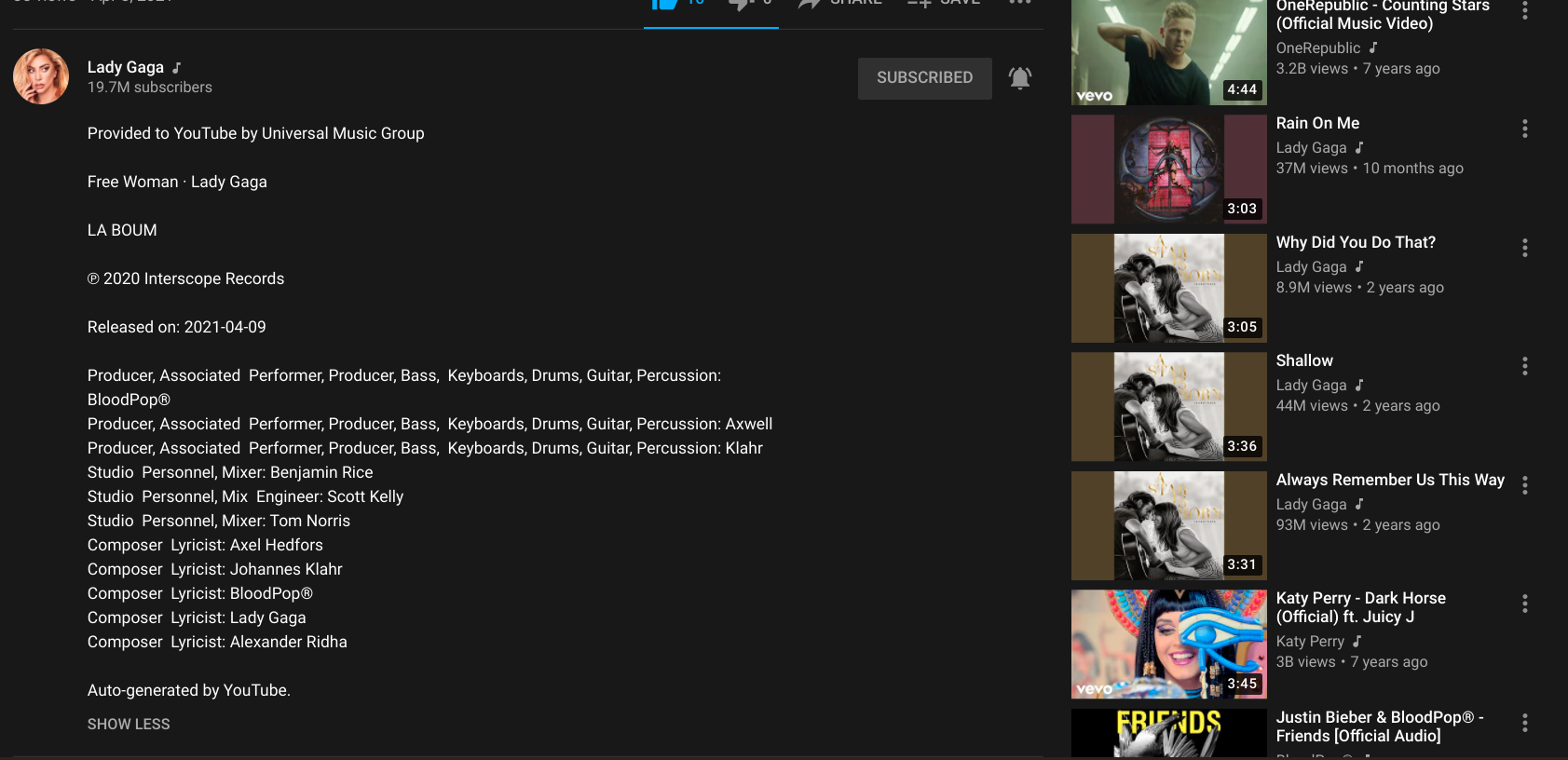
Task: Click 'Composer Lyricist: Johannes Klahr'
Action: [x=215, y=569]
